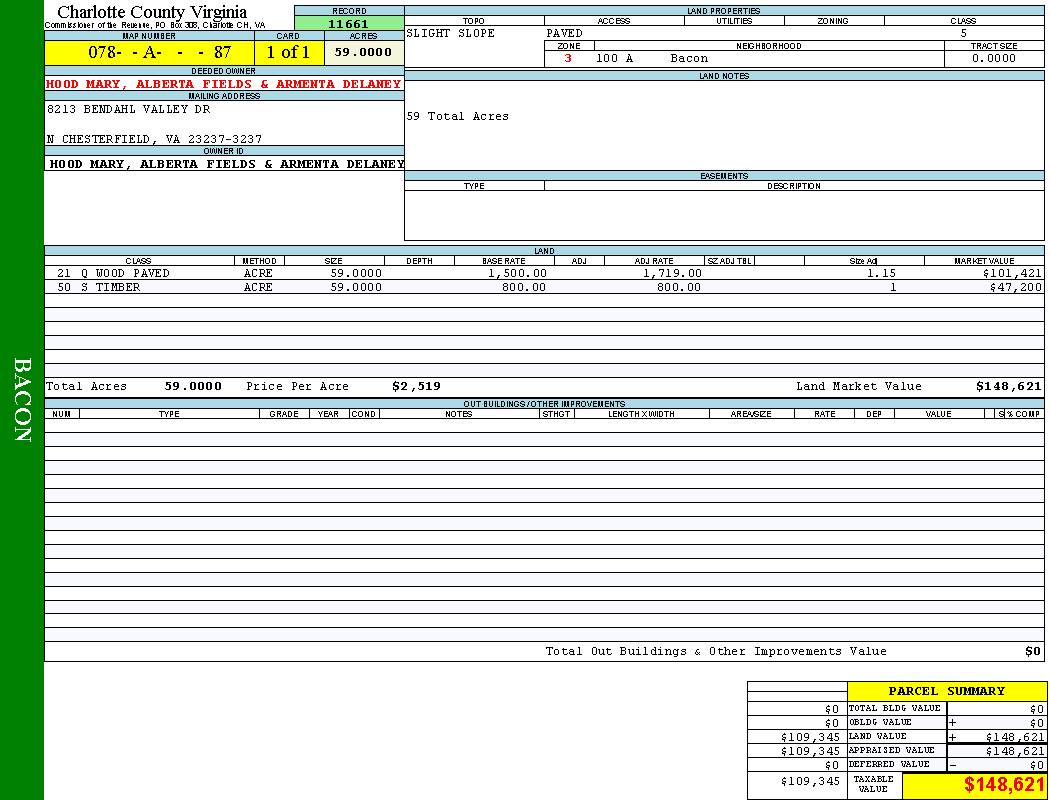Select the red deeded owner name
Viewport: 1050px width, 800px height.
coord(223,84)
